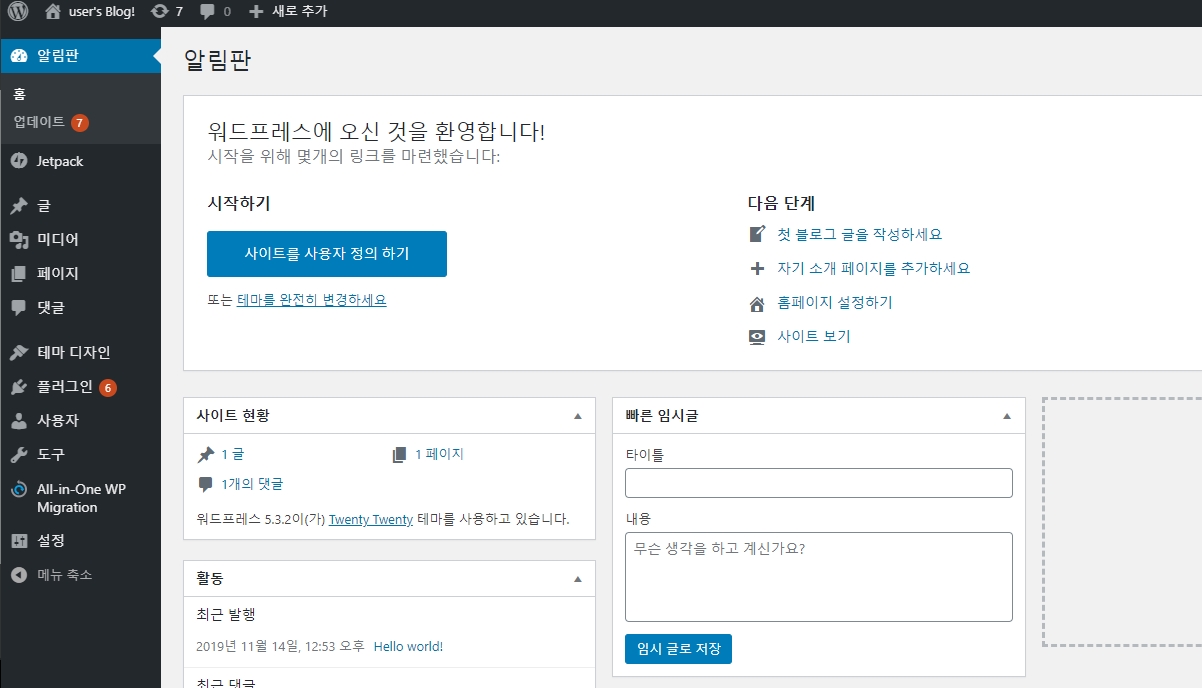Click the comment icon beside 1개의 댓글
Screen dimensions: 1202x688
(x=206, y=484)
